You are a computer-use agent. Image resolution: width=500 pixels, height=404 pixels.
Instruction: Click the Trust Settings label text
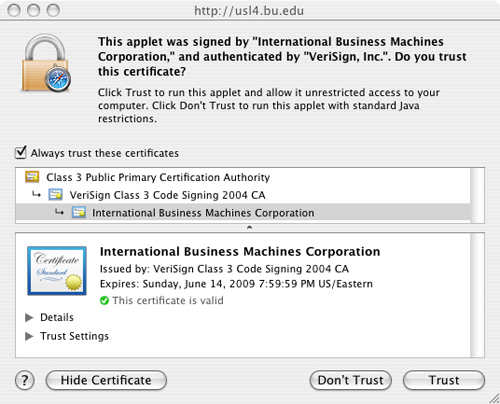[74, 336]
